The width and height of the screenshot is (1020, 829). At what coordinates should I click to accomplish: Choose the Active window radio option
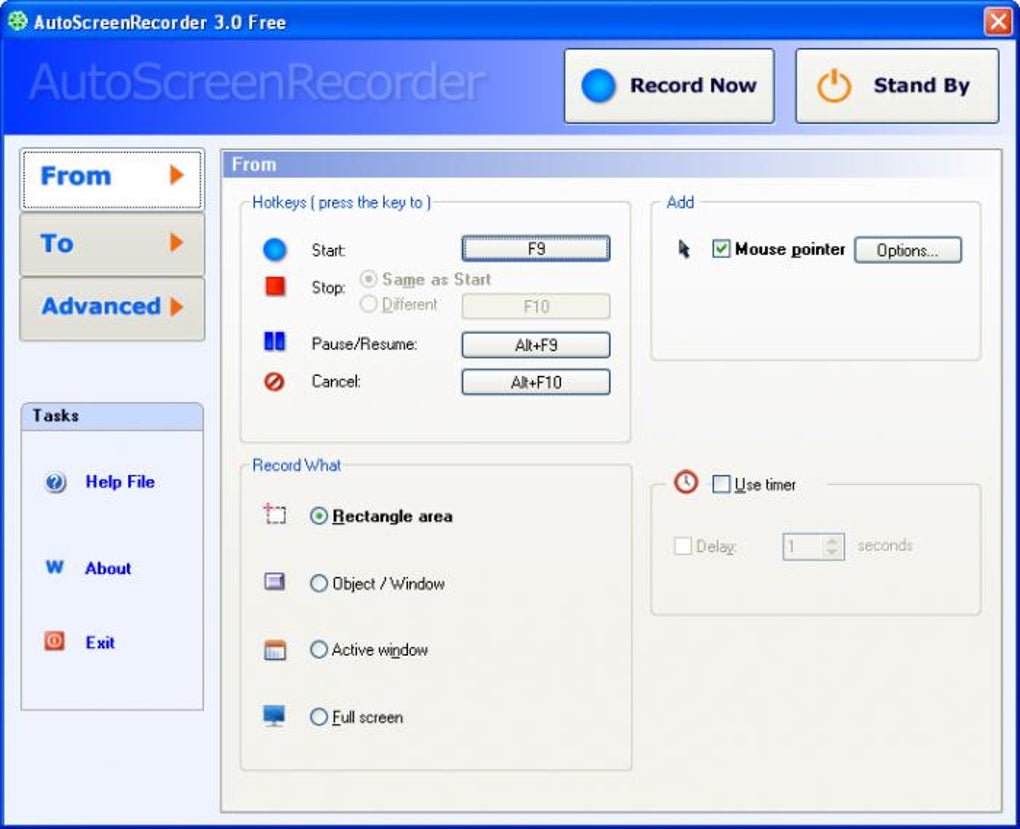coord(319,649)
